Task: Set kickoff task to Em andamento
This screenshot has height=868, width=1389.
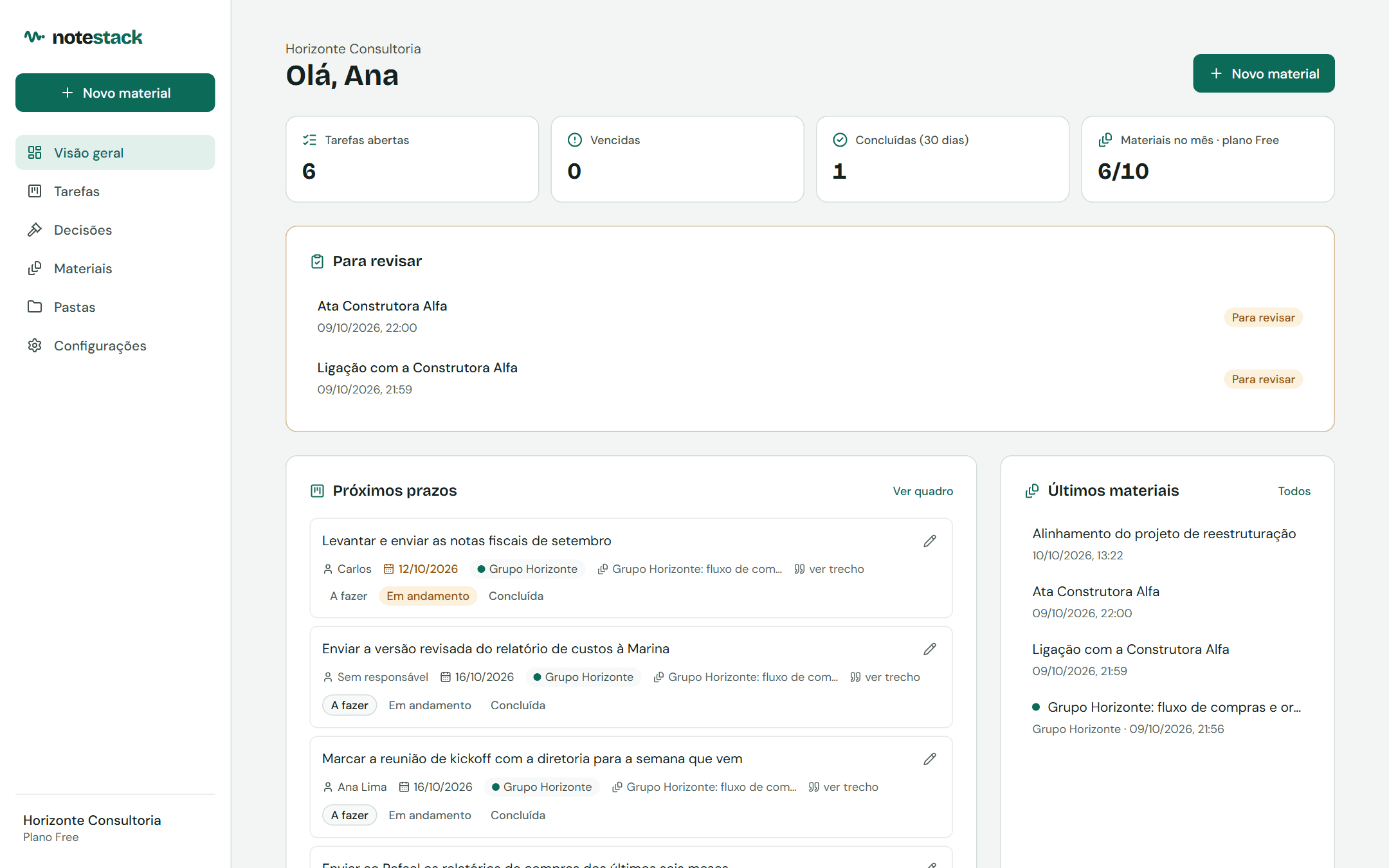Action: click(x=430, y=815)
